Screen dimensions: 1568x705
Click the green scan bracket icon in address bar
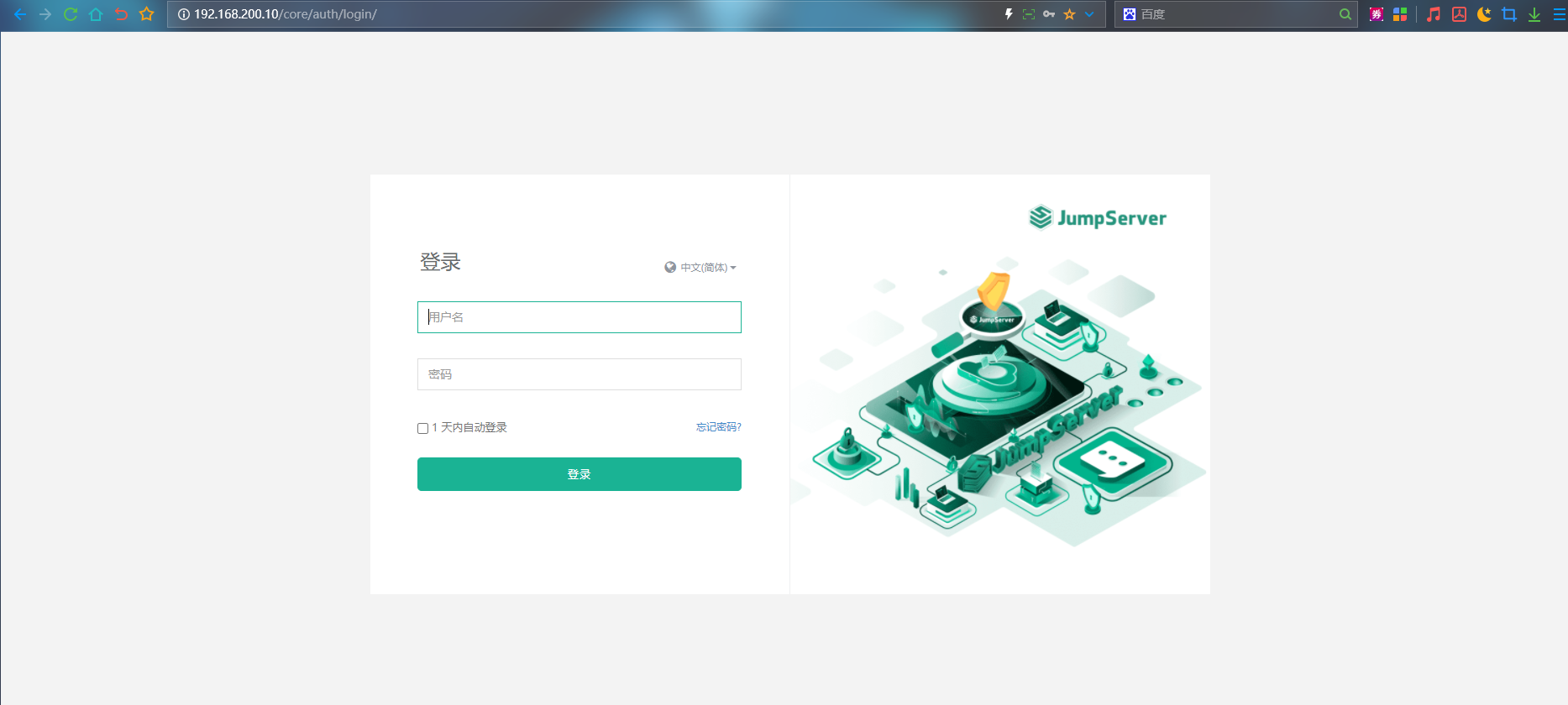pos(1029,14)
